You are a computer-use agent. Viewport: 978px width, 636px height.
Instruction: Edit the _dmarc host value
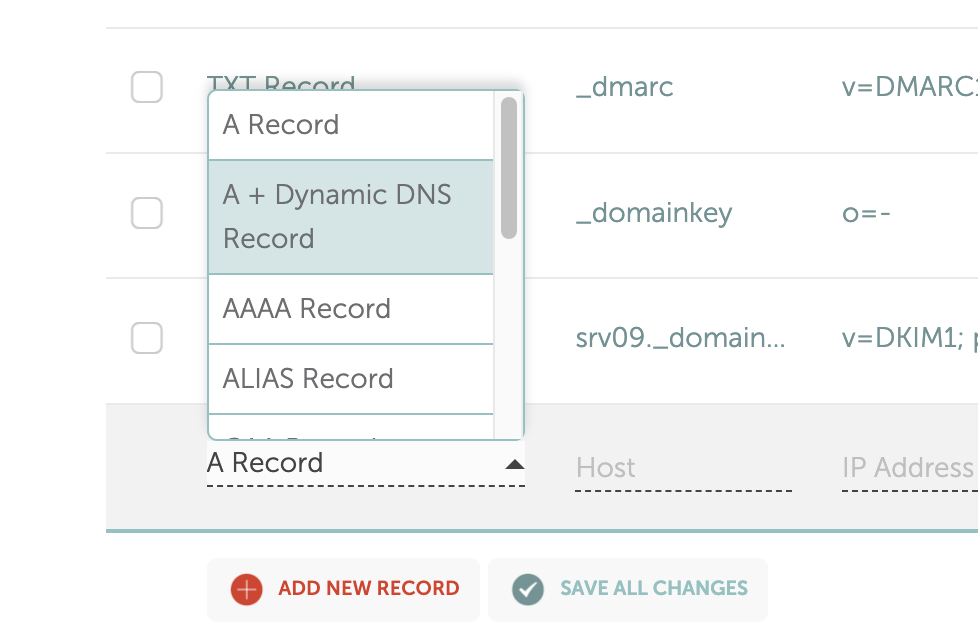(625, 87)
